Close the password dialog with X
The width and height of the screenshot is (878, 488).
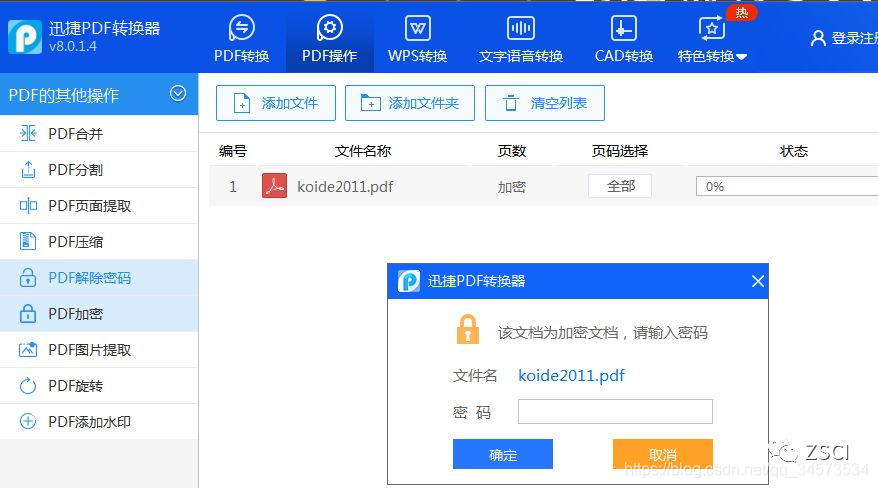tap(758, 281)
